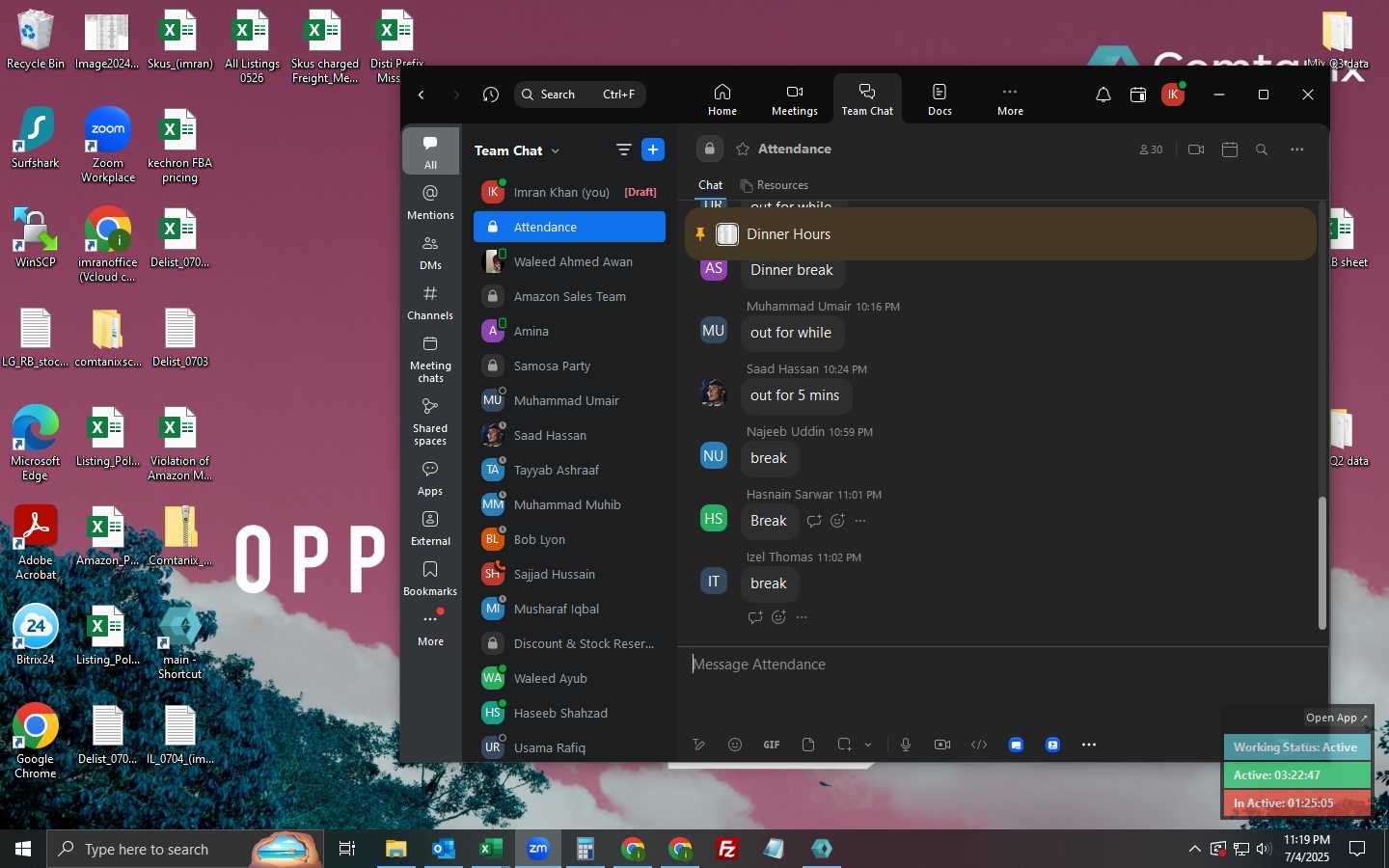Click the Search box
This screenshot has height=868, width=1389.
coord(580,95)
